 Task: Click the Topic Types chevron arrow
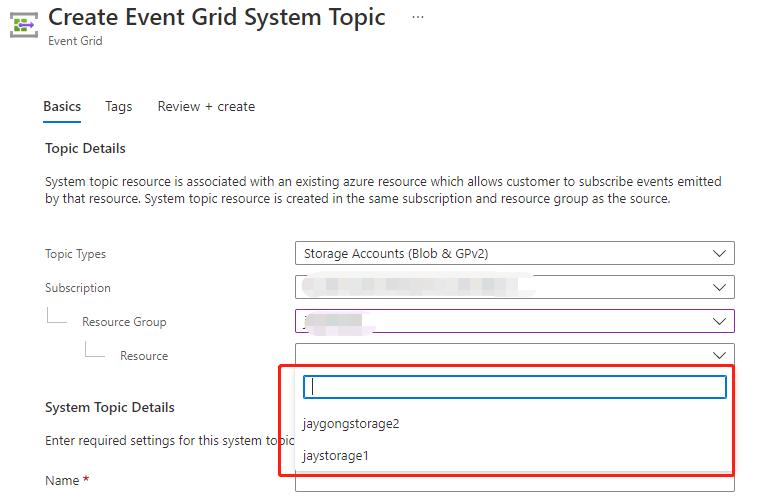[x=719, y=253]
